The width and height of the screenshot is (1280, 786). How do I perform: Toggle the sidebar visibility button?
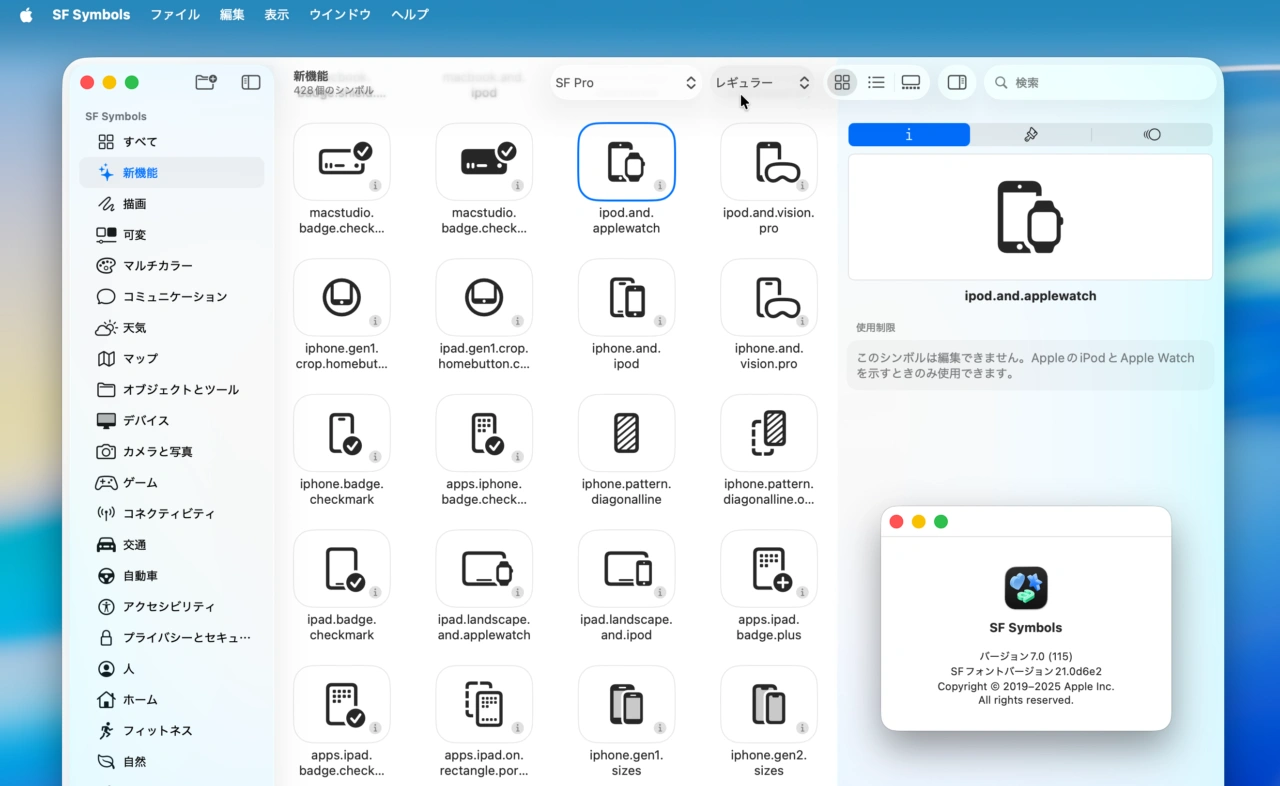[x=251, y=83]
